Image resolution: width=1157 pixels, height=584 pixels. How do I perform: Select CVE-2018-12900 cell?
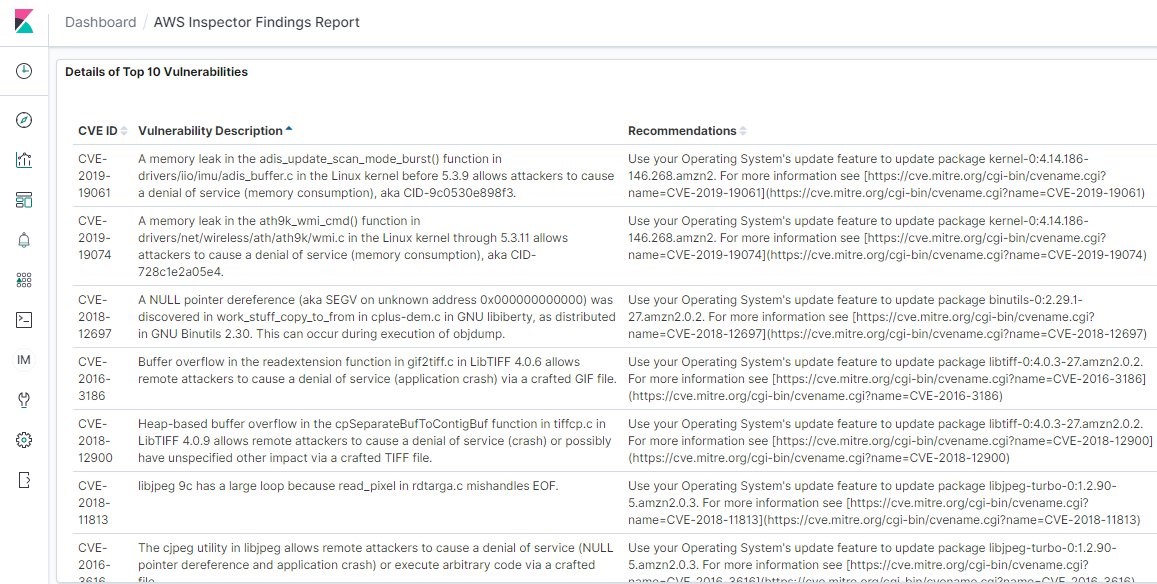(94, 441)
